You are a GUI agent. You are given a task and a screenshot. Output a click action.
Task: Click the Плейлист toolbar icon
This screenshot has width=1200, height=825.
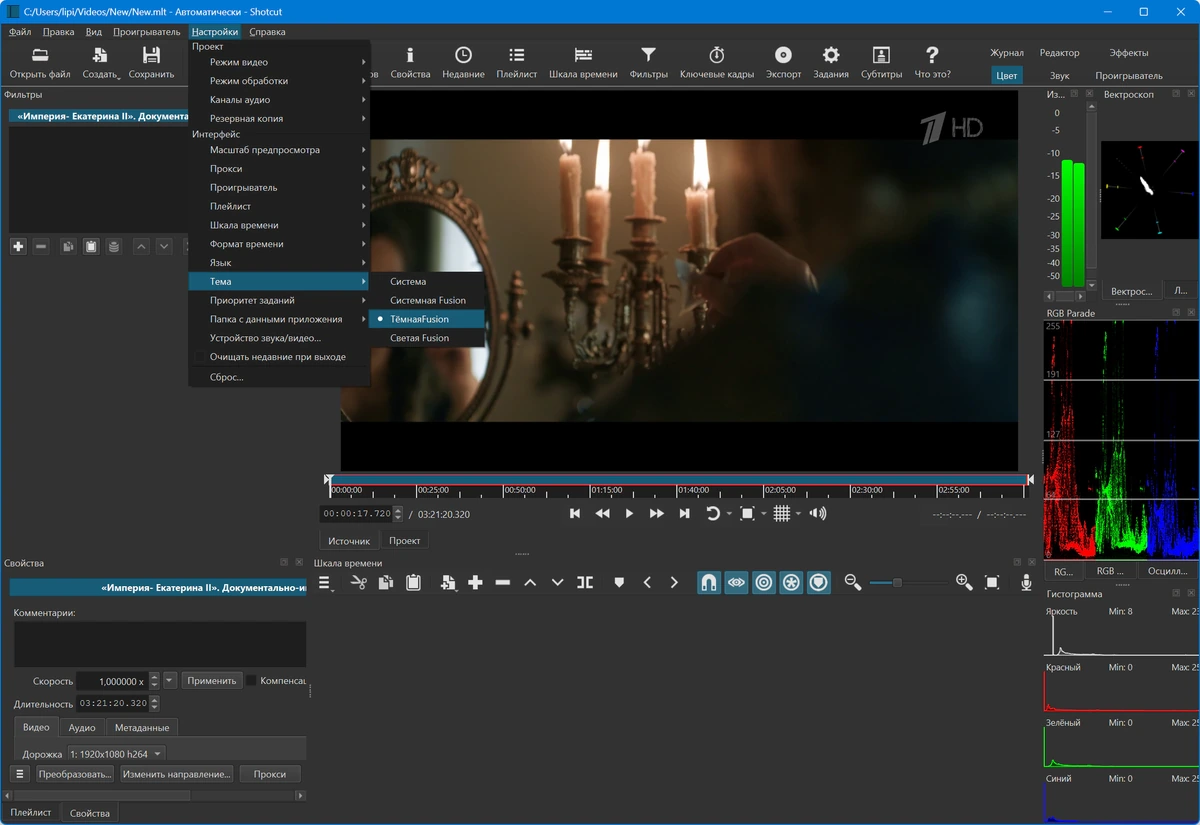tap(516, 62)
